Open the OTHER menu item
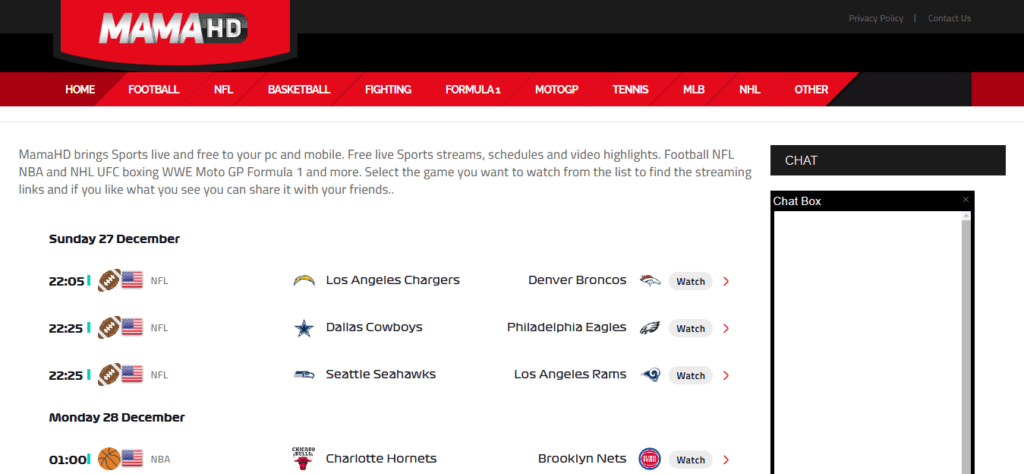 811,89
